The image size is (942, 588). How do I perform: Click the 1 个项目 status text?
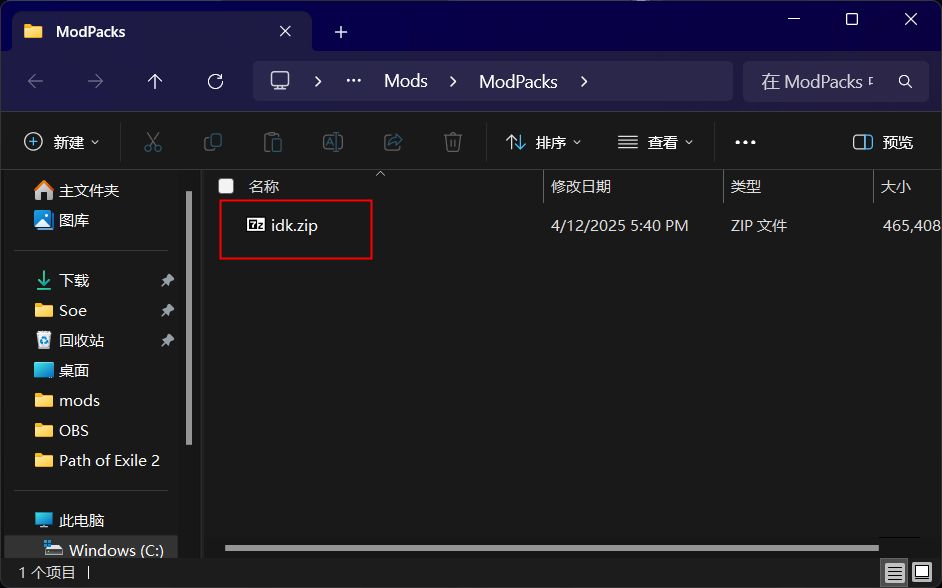(x=47, y=572)
